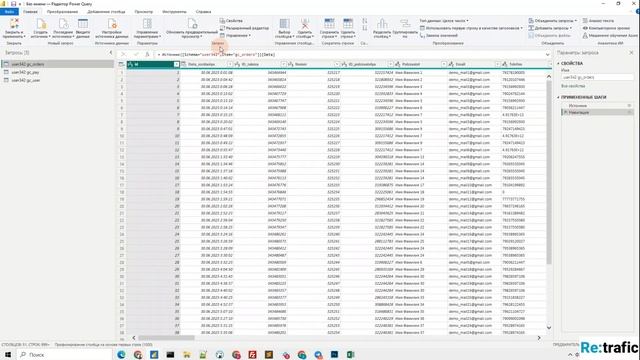
Task: Open Append Queries (Добавить запросы) dropdown
Action: tap(550, 28)
